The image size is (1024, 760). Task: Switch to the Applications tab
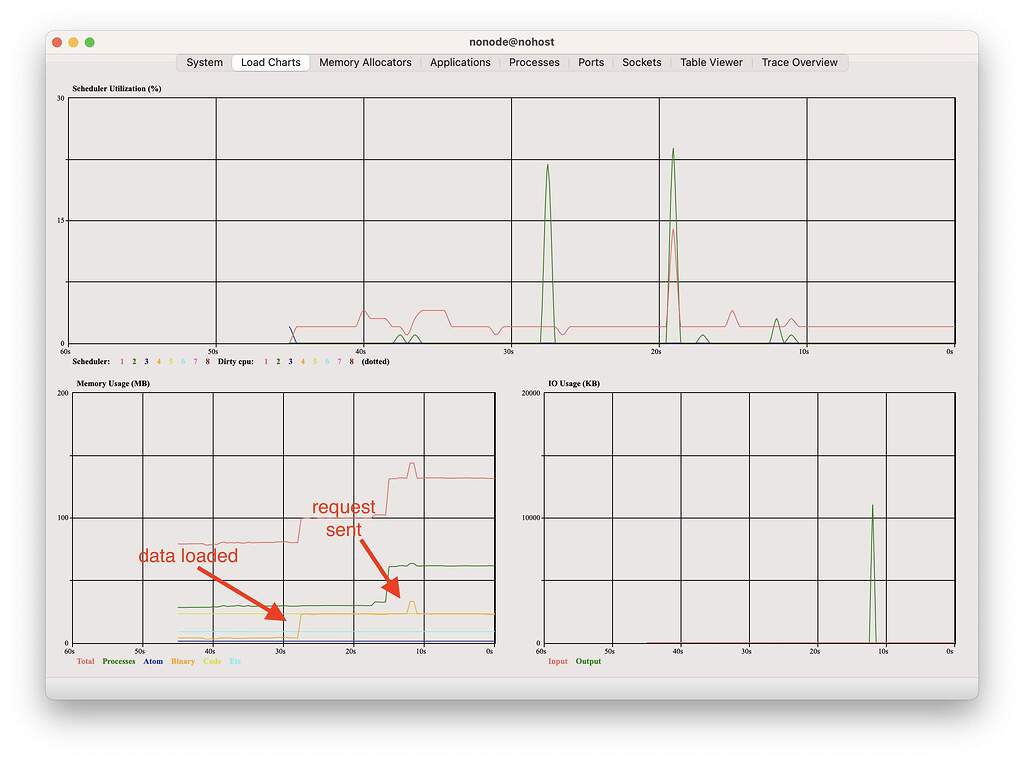pos(460,62)
